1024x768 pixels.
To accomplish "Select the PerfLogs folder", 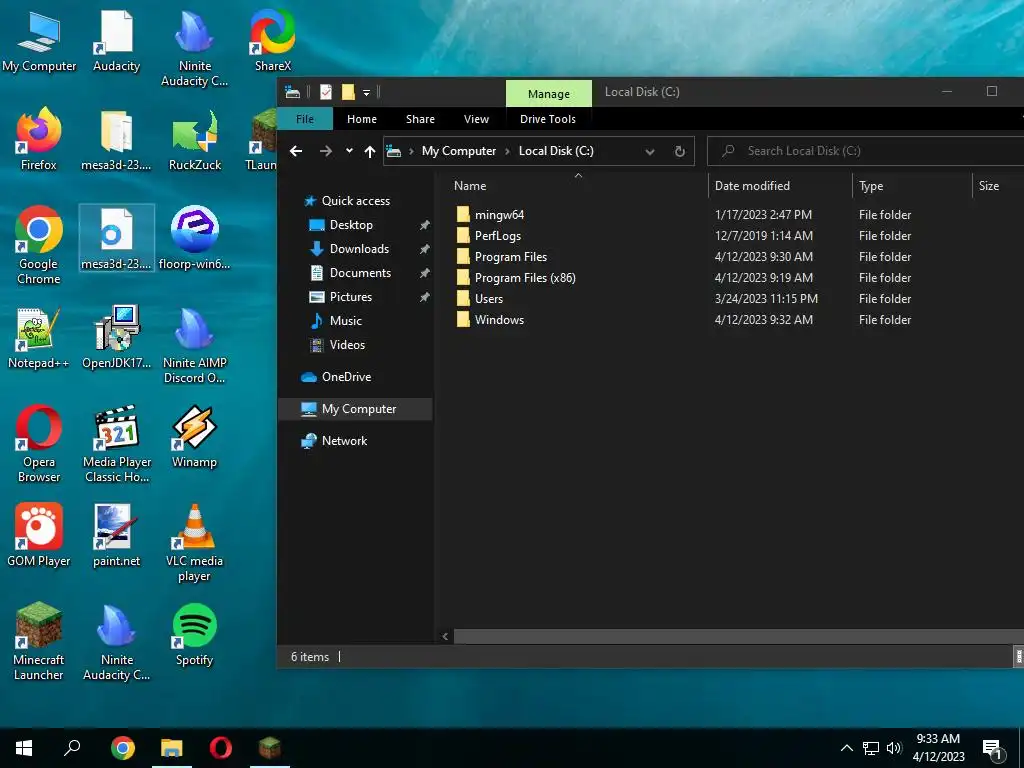I will pyautogui.click(x=498, y=236).
